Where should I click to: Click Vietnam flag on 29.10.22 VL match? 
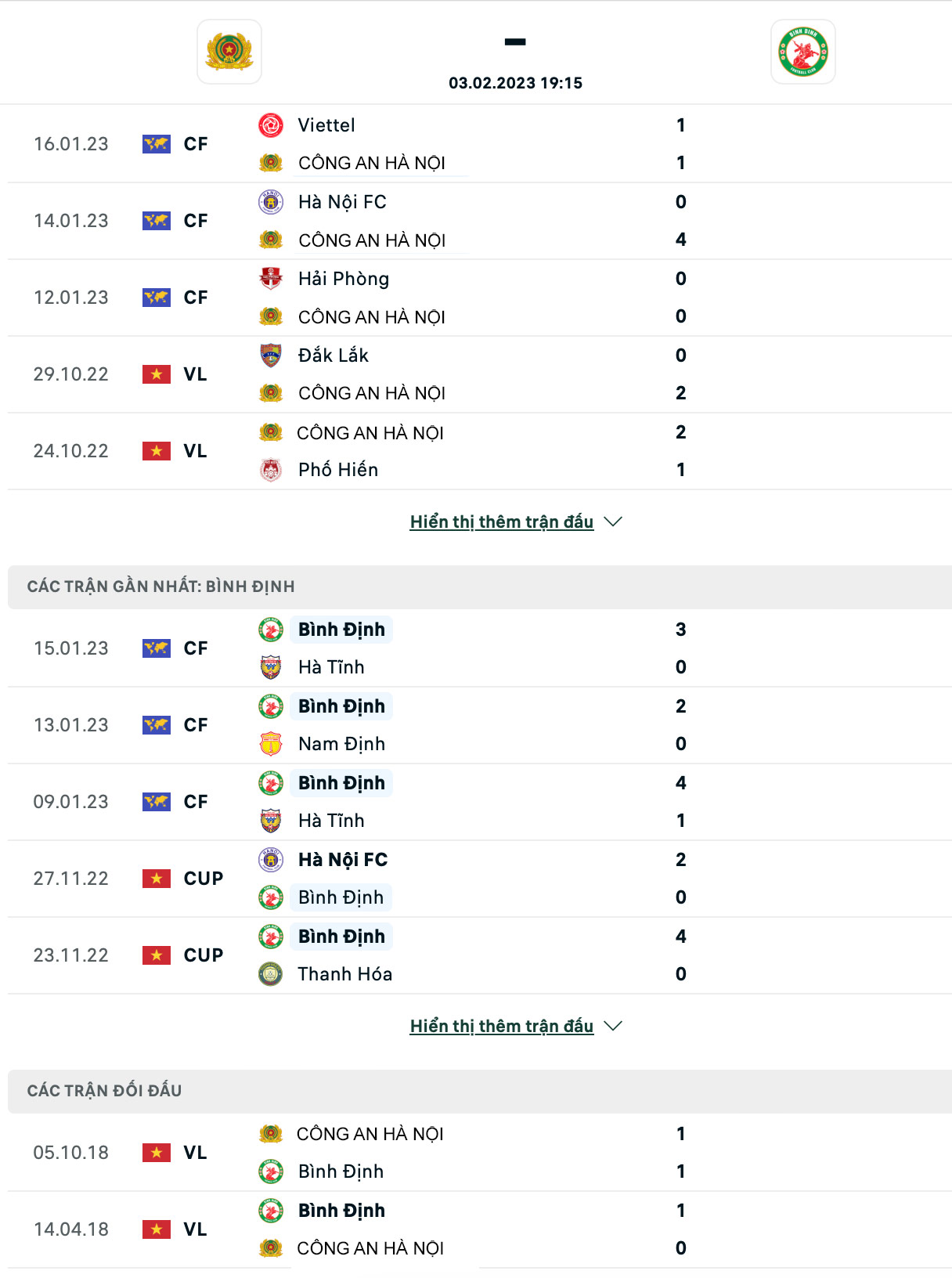pyautogui.click(x=157, y=374)
